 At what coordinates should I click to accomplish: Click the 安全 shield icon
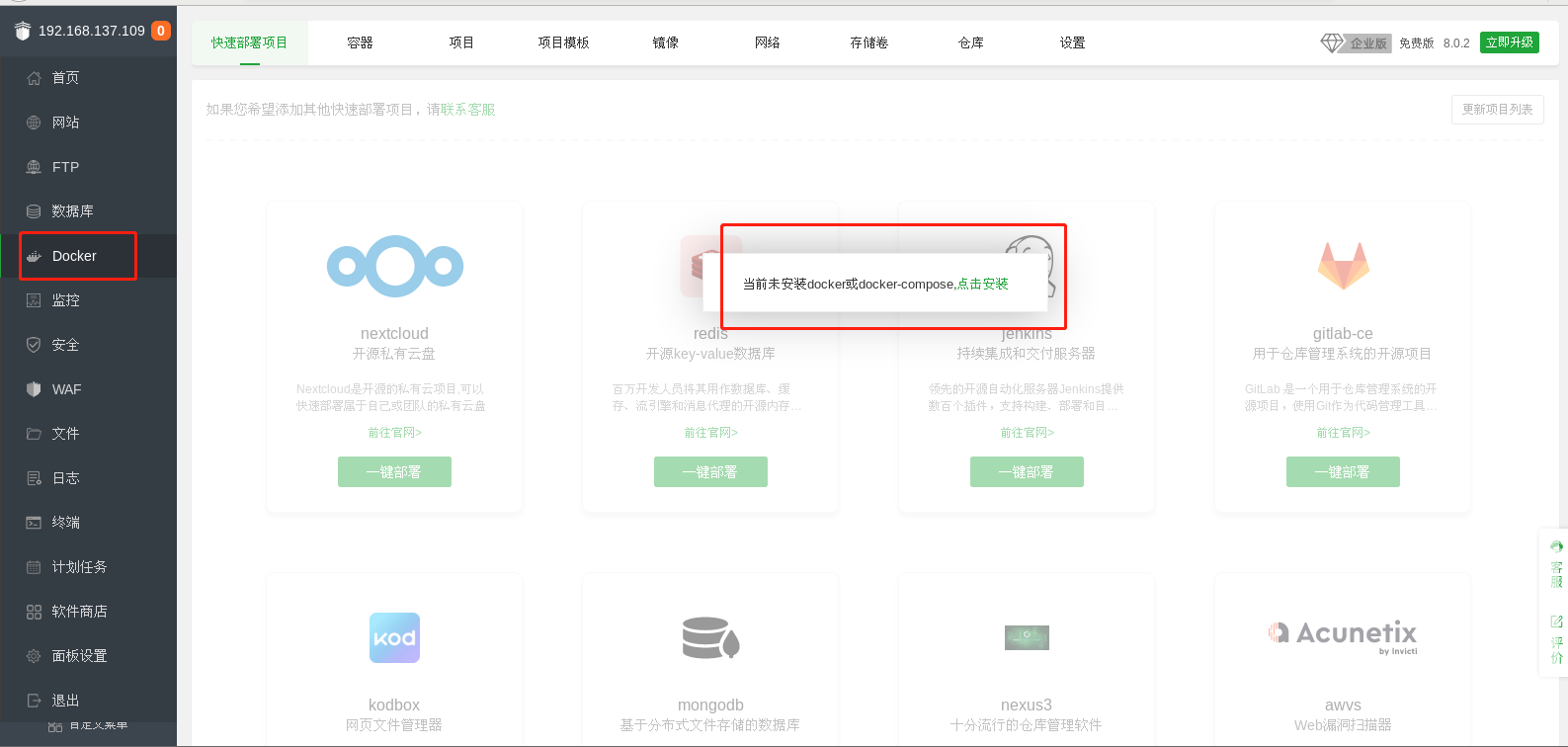34,345
